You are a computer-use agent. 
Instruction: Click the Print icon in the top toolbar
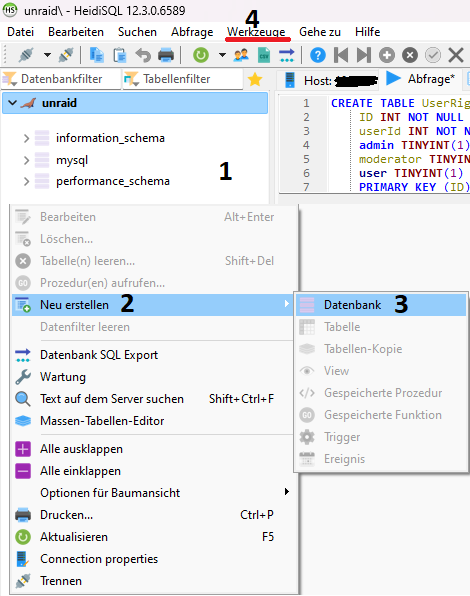pyautogui.click(x=166, y=55)
